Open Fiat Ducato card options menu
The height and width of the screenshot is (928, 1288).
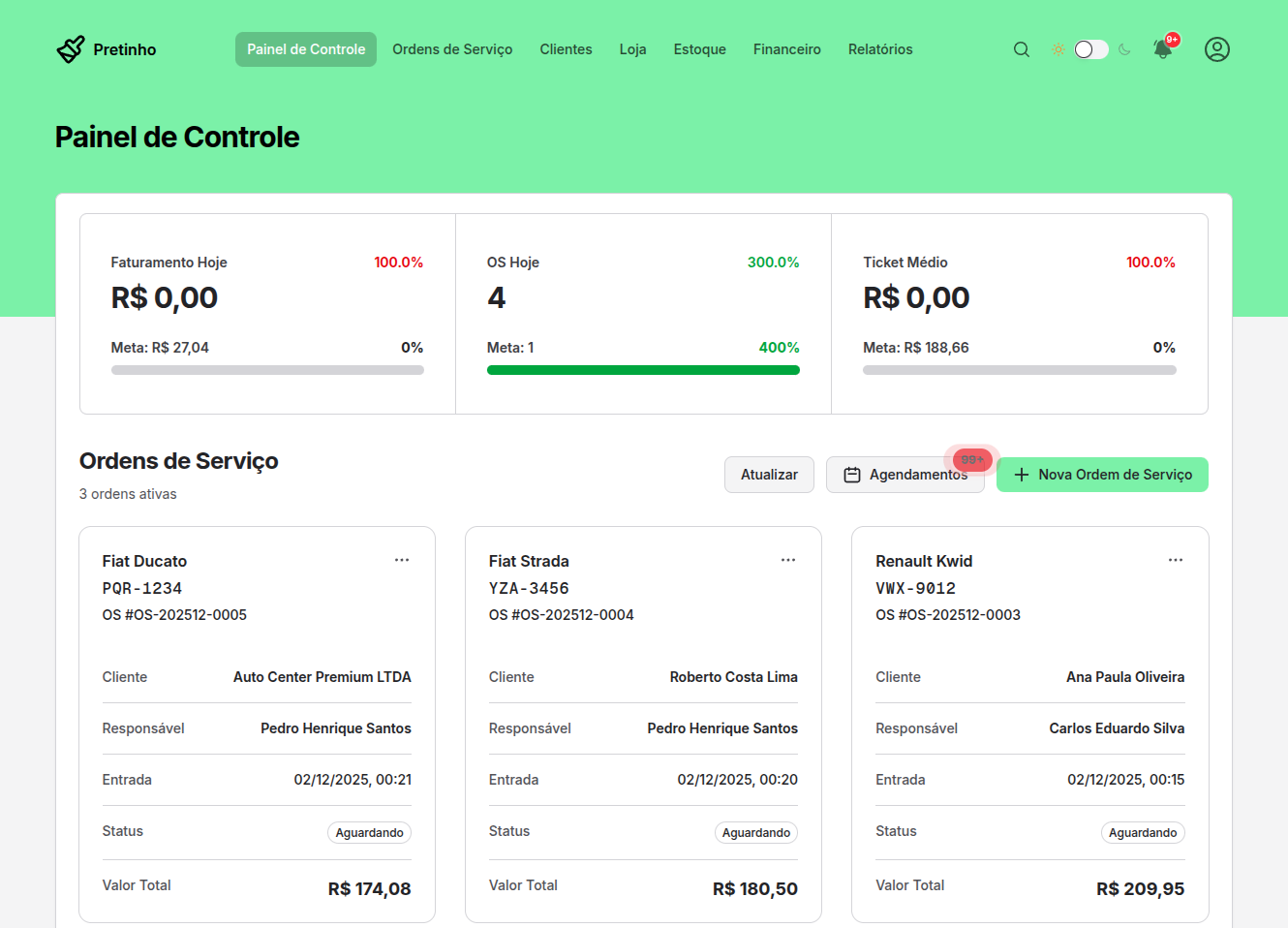click(402, 560)
